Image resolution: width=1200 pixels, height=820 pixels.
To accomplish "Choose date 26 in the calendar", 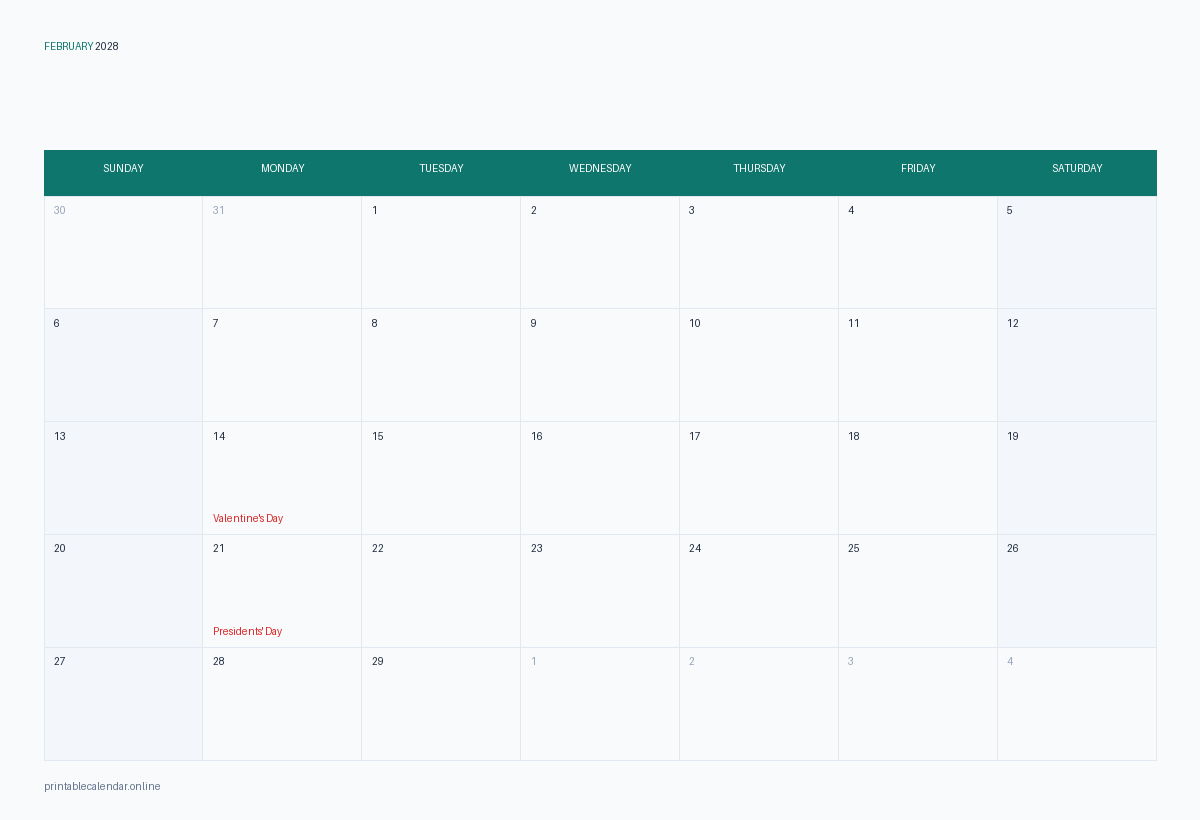I will pyautogui.click(x=1077, y=591).
